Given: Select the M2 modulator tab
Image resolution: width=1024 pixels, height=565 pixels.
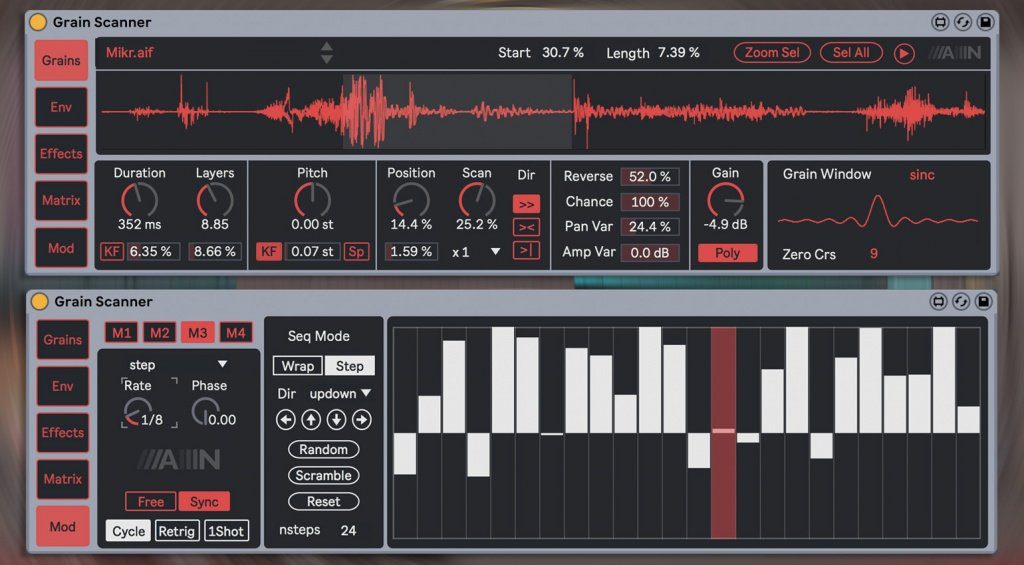Looking at the screenshot, I should click(x=159, y=333).
